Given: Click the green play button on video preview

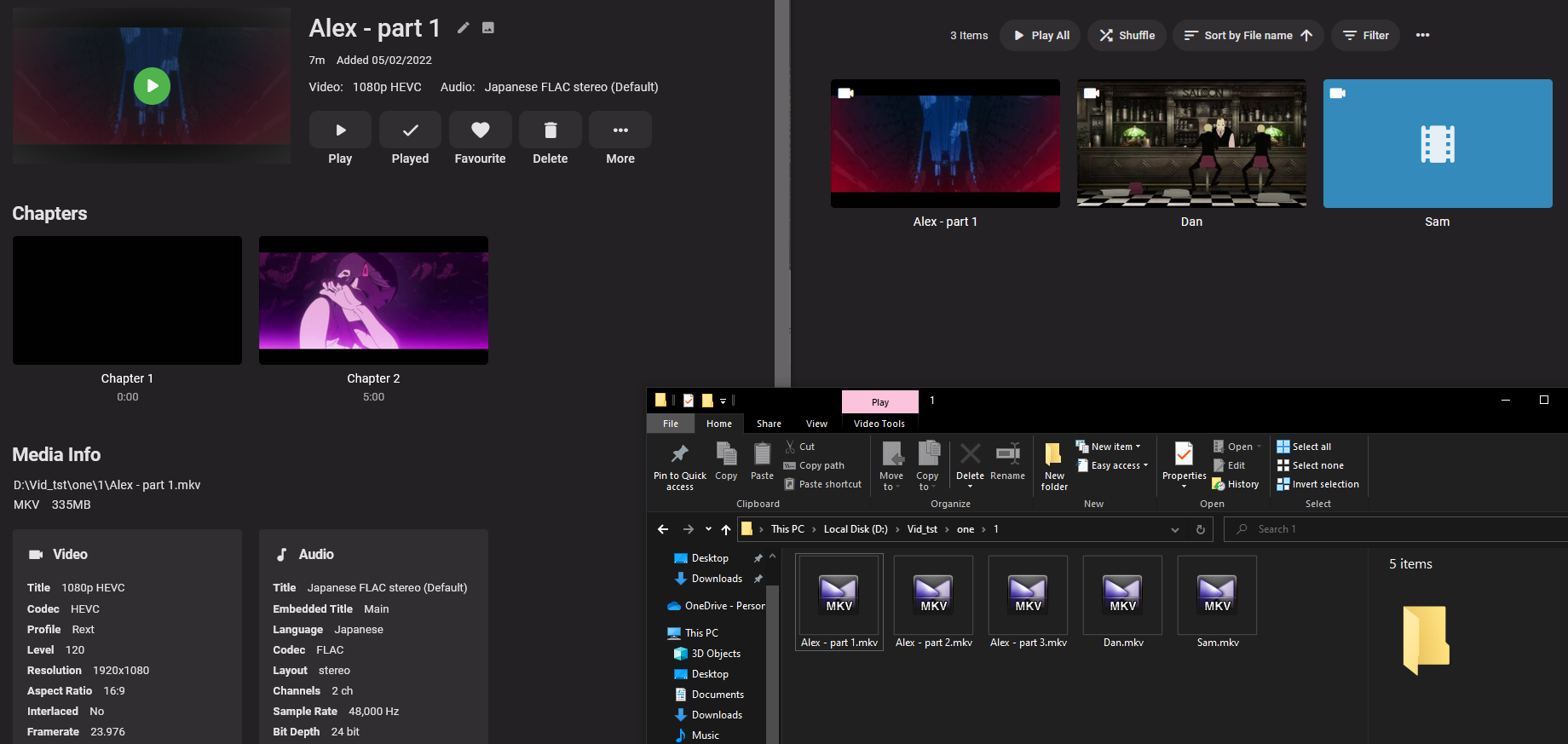Looking at the screenshot, I should point(152,86).
